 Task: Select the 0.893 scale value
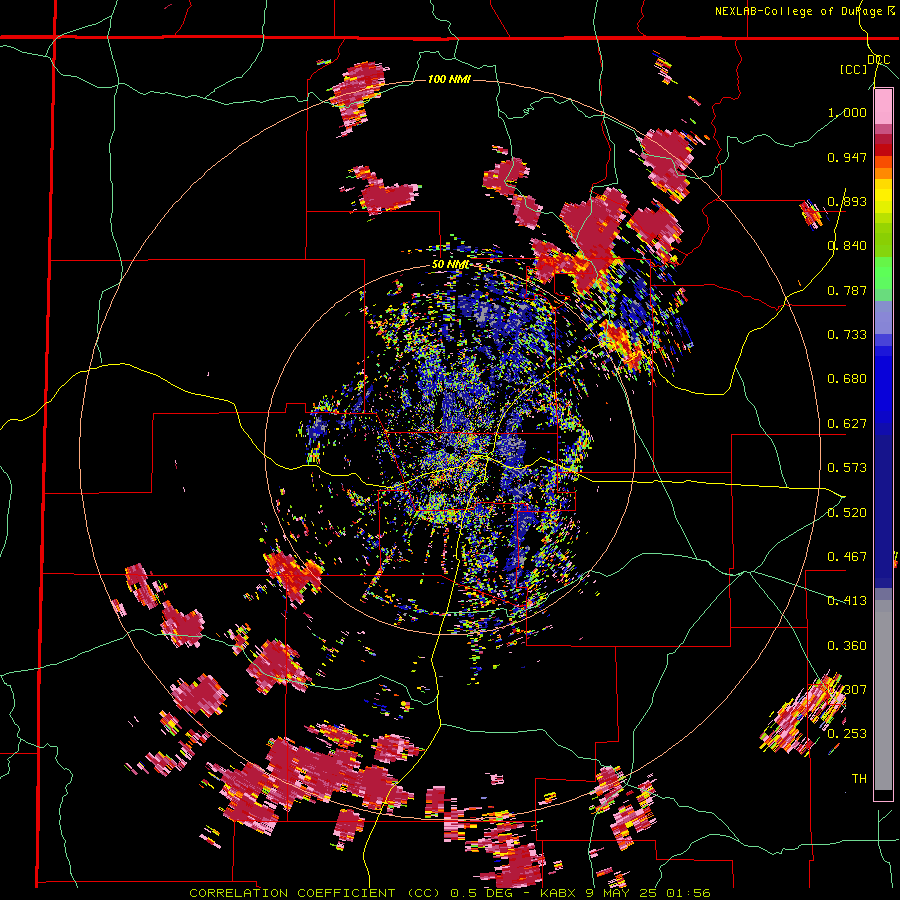[847, 201]
